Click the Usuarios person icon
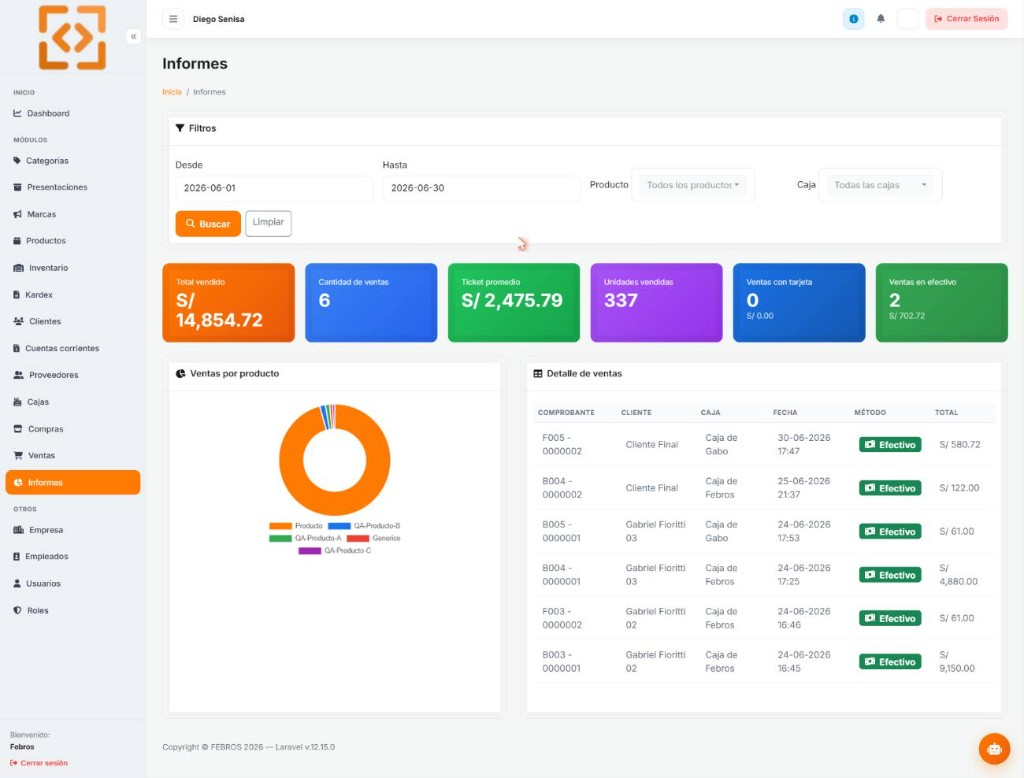1024x778 pixels. pyautogui.click(x=17, y=583)
